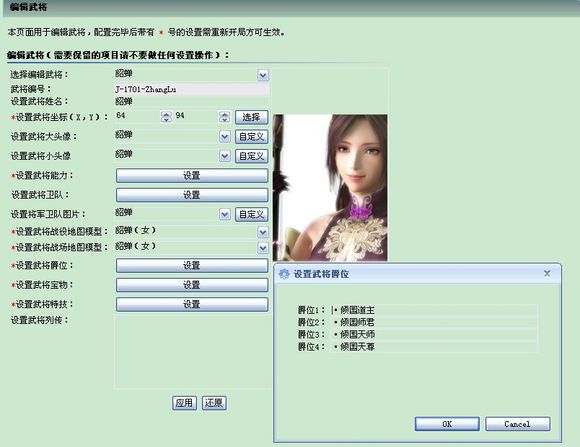Click 爵位2 field 倾国师君
This screenshot has height=447, width=580.
434,322
